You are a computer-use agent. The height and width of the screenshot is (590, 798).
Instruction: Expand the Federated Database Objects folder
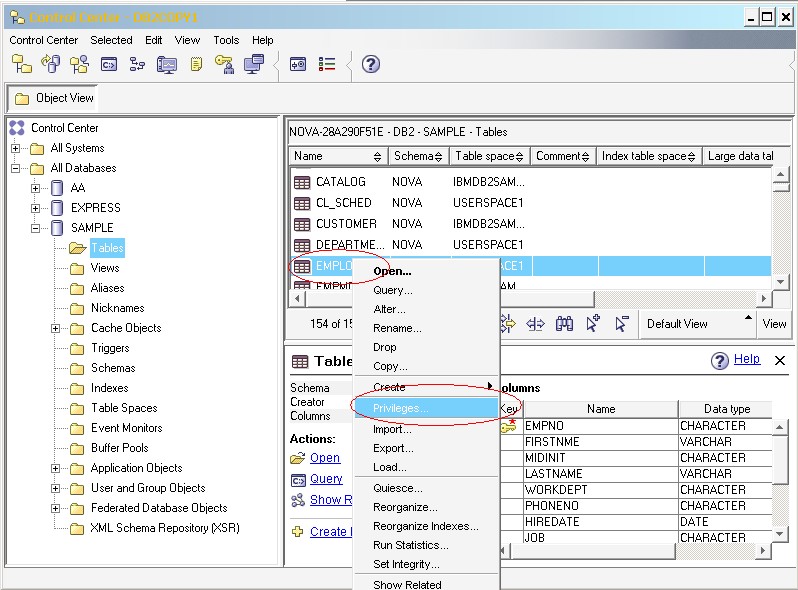[55, 508]
